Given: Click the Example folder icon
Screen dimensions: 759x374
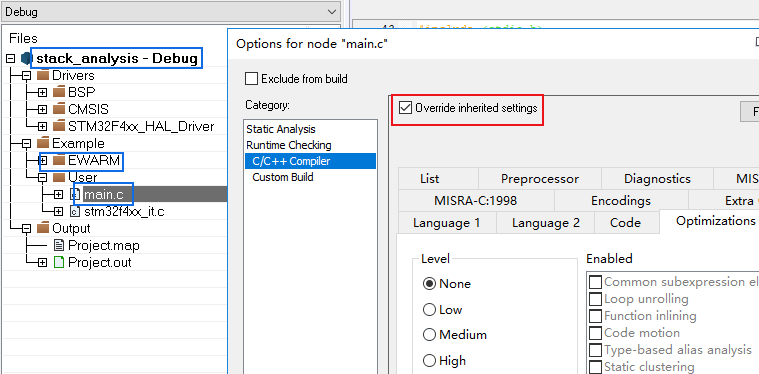Looking at the screenshot, I should (43, 143).
